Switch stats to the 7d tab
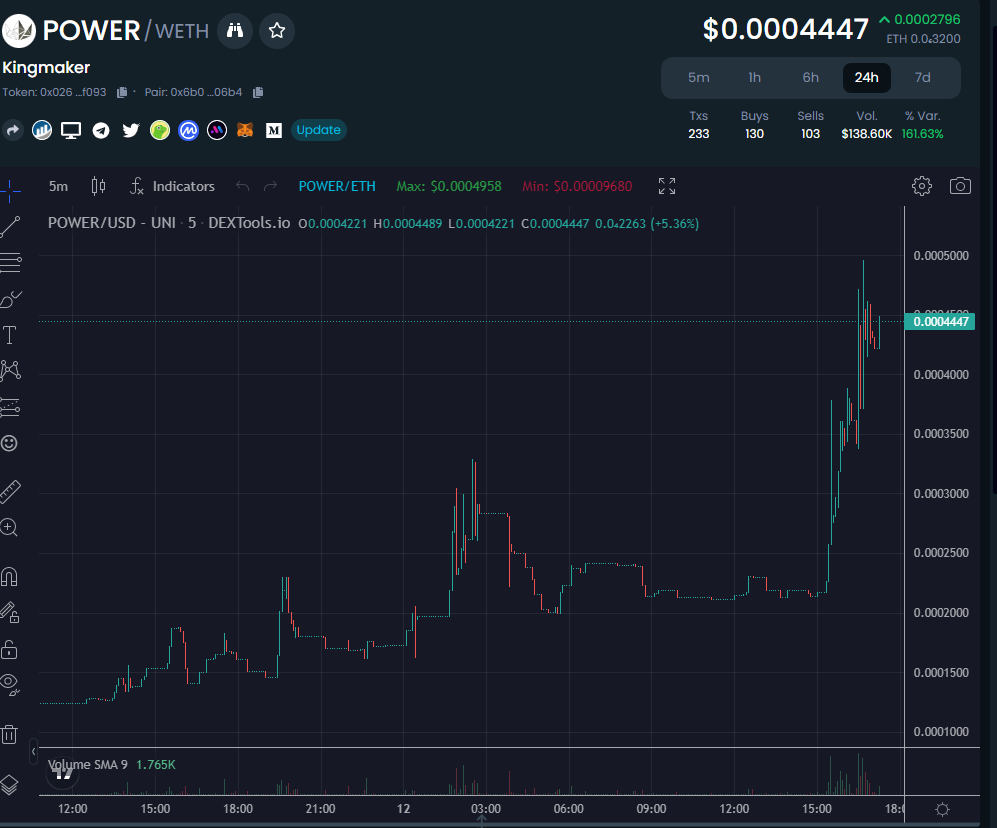Viewport: 997px width, 828px height. coord(923,78)
